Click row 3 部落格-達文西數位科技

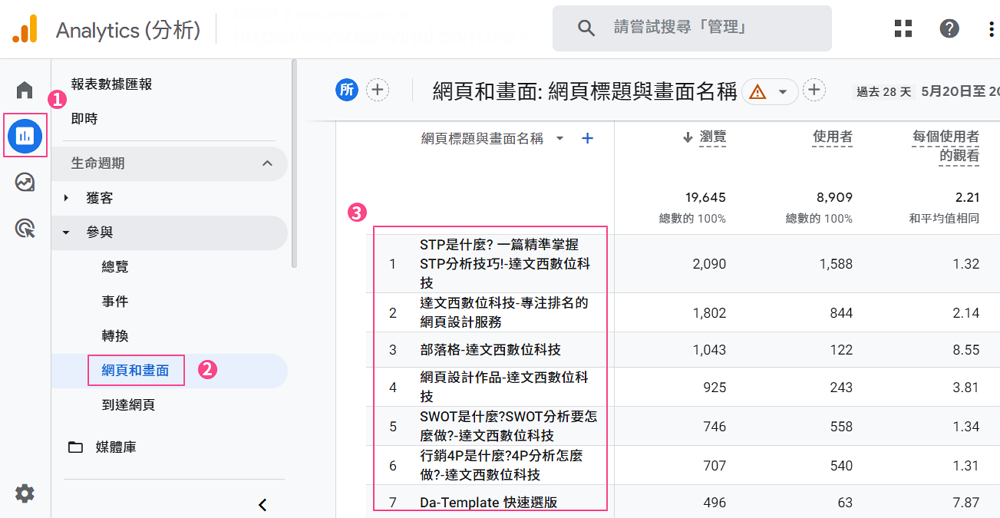pyautogui.click(x=490, y=350)
